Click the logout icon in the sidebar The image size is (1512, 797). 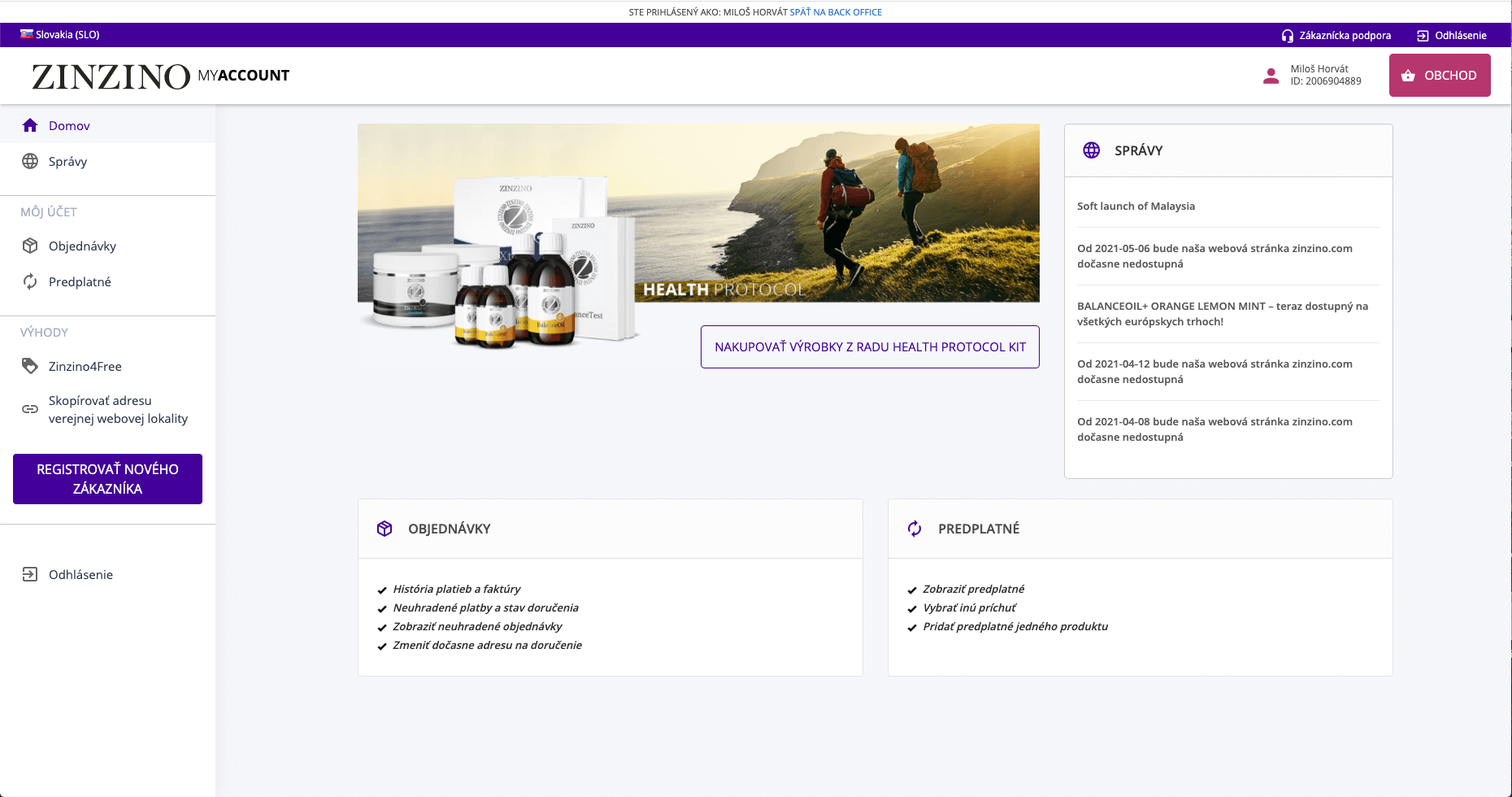pos(30,574)
